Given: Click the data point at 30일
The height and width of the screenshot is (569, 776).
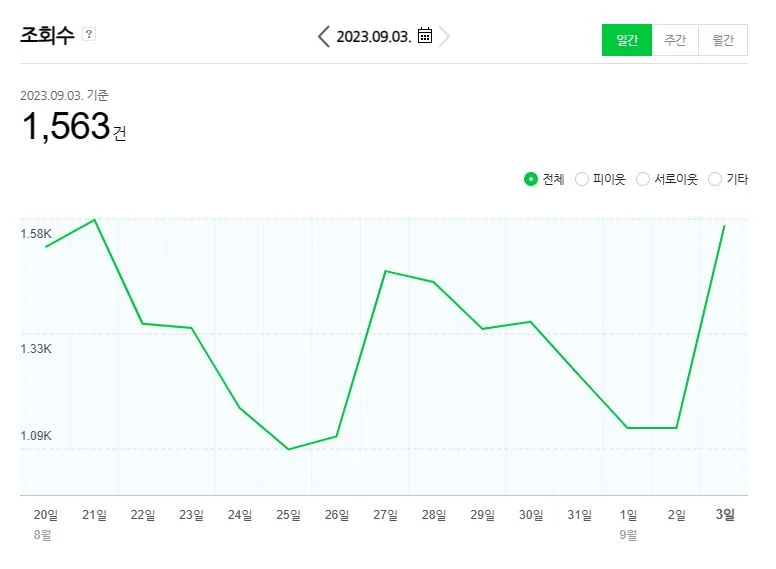Looking at the screenshot, I should pos(530,322).
